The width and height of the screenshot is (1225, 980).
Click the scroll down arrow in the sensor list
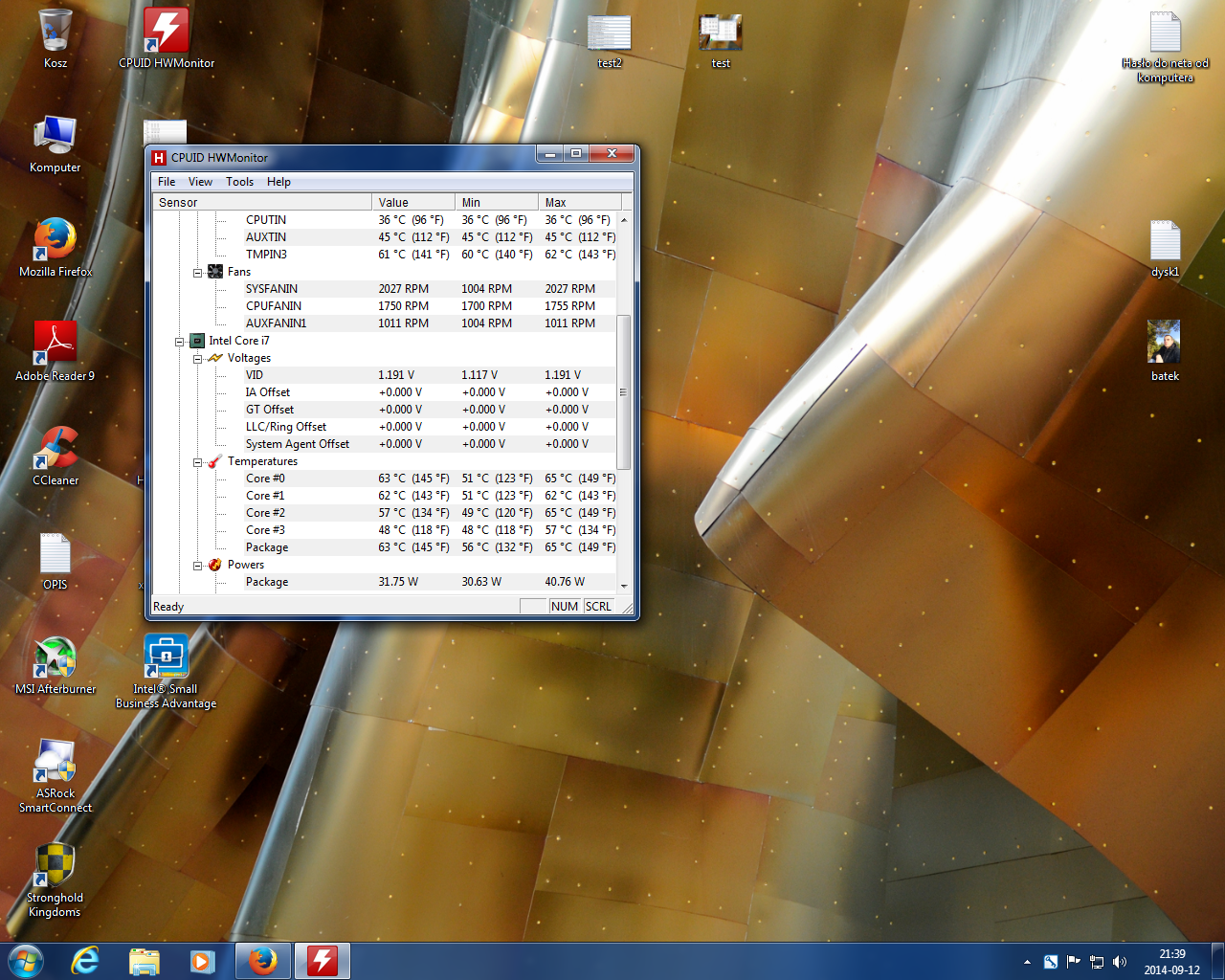coord(624,586)
